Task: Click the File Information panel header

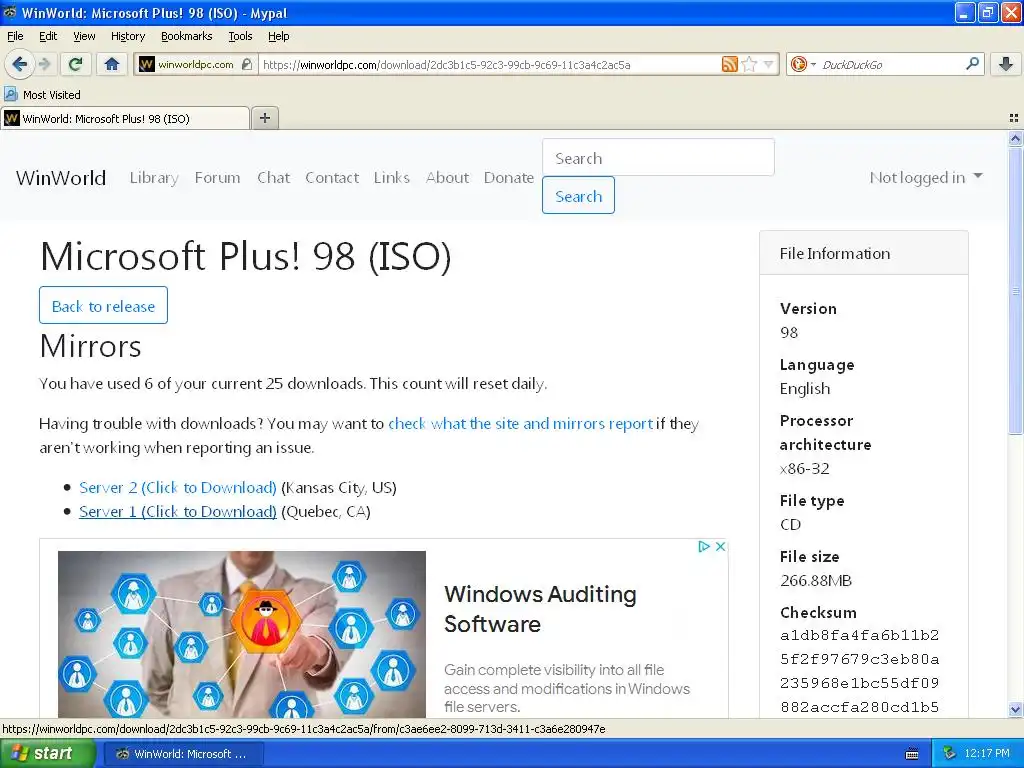Action: (863, 253)
